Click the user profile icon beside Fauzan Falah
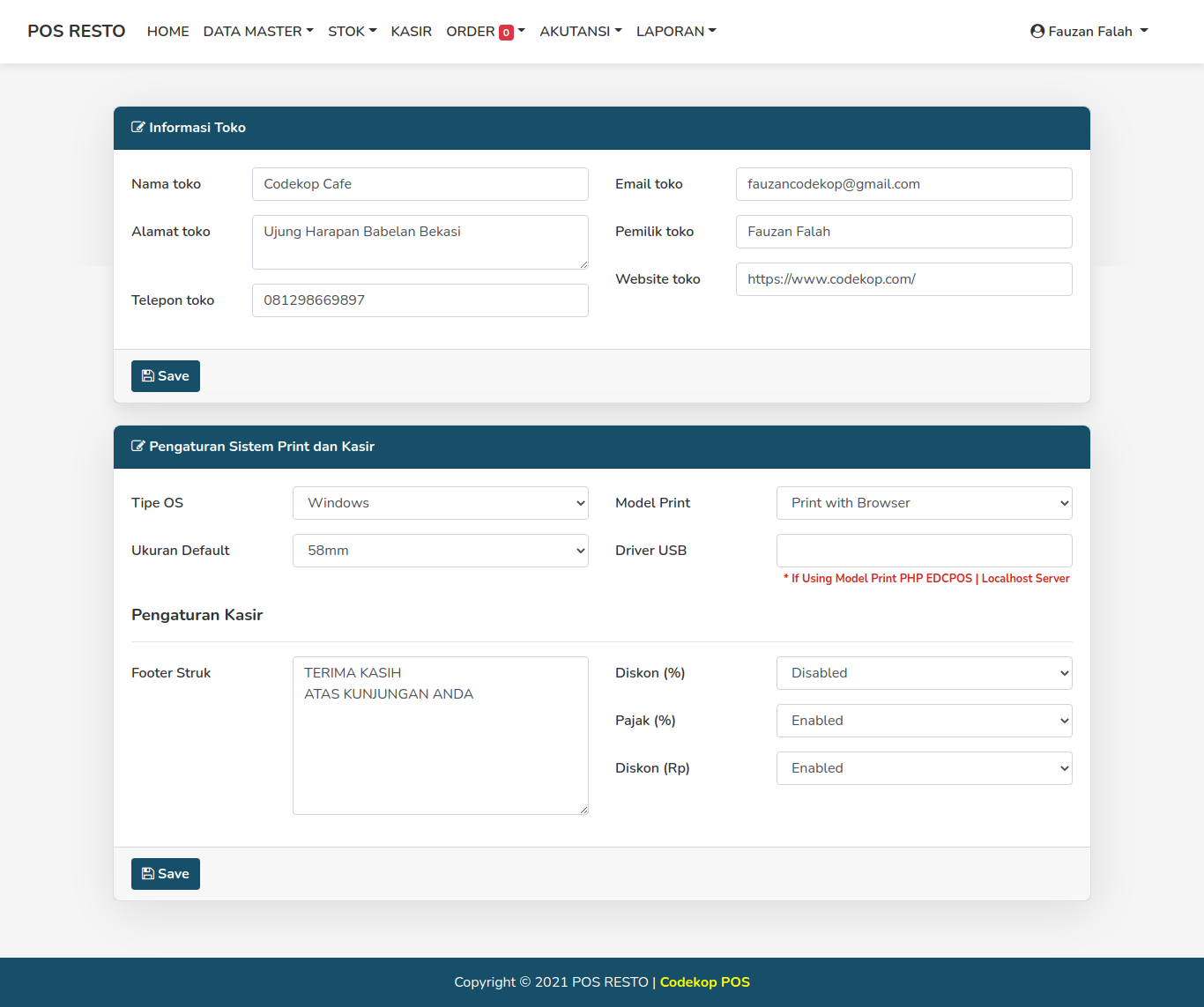The image size is (1204, 1007). pos(1037,31)
